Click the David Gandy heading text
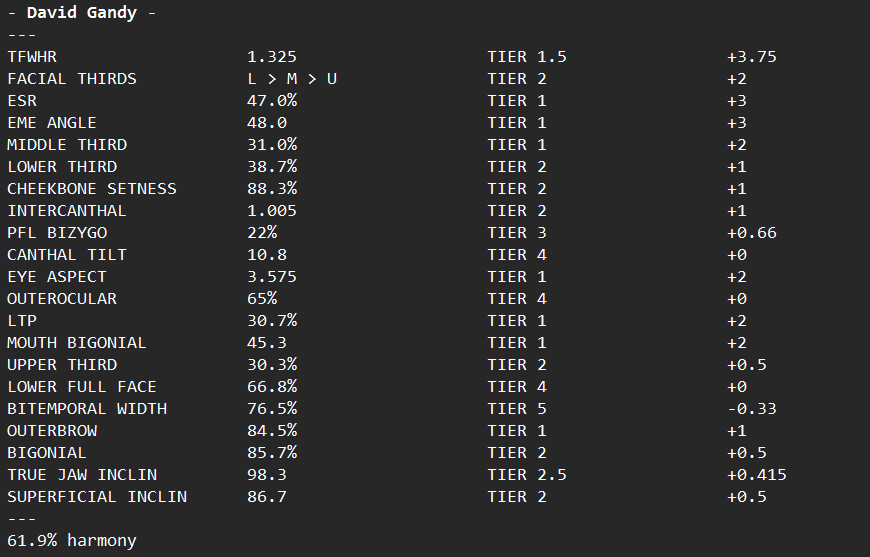Viewport: 870px width, 557px height. pyautogui.click(x=82, y=13)
